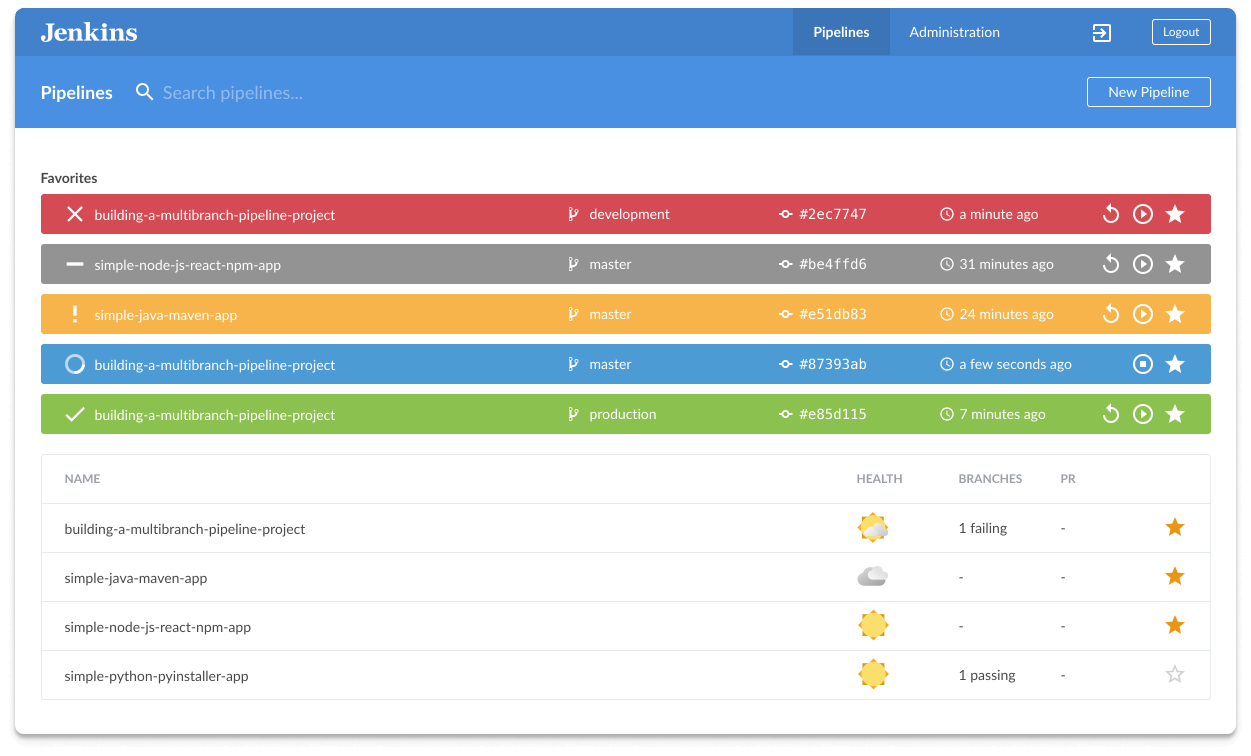Click simple-node-js-react-npm-app sunny health icon
Screen dimensions: 1251x756
873,626
